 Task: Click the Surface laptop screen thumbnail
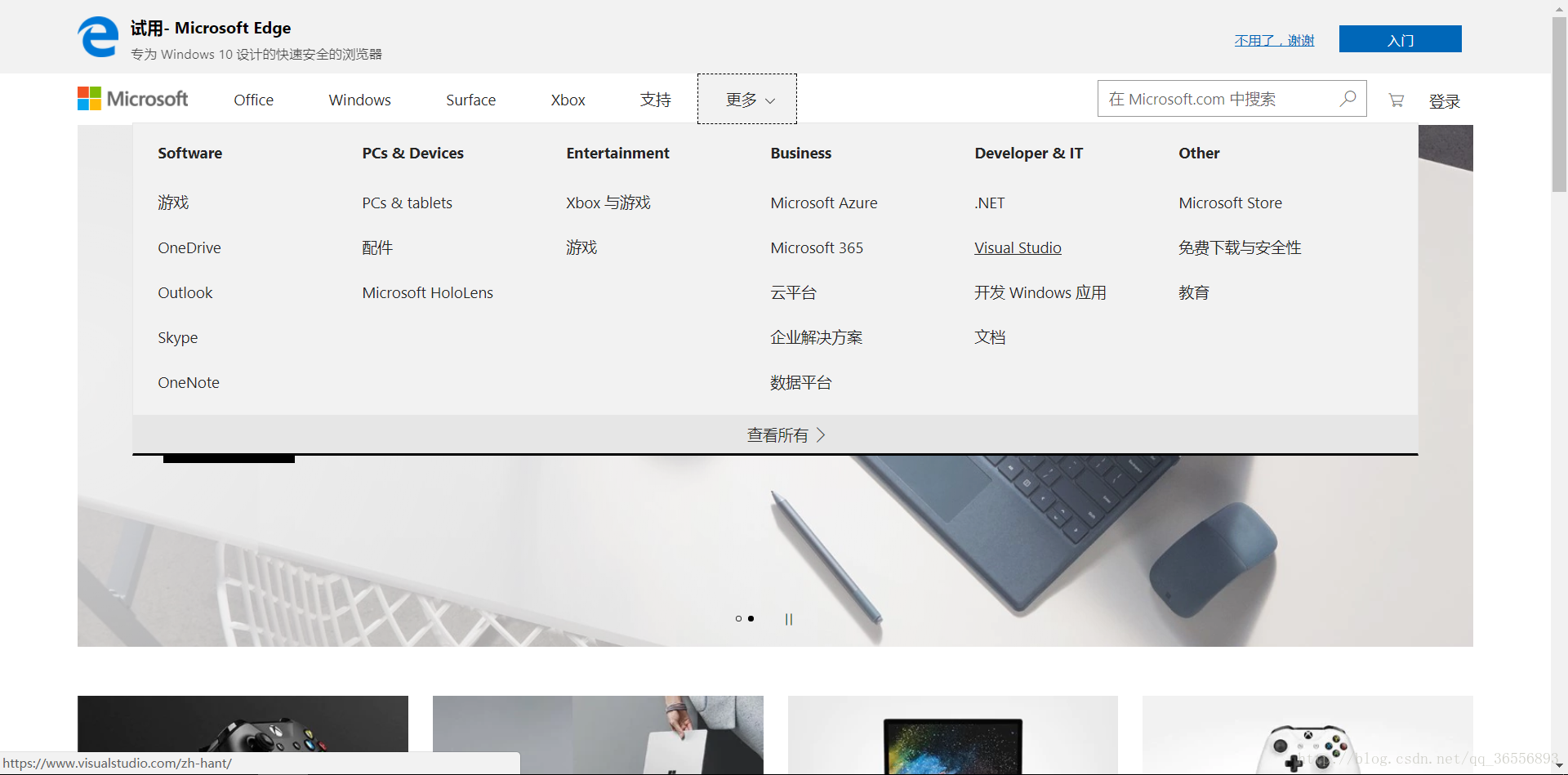point(953,735)
